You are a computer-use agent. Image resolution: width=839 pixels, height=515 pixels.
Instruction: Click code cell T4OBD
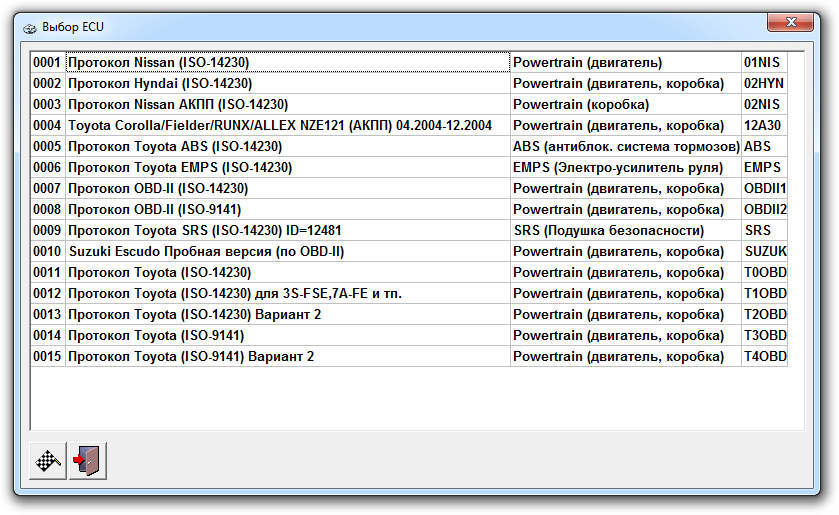click(x=764, y=356)
